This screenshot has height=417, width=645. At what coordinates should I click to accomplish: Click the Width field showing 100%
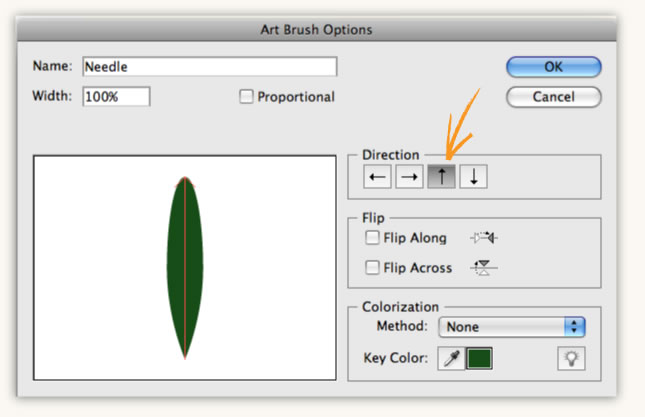(x=116, y=97)
